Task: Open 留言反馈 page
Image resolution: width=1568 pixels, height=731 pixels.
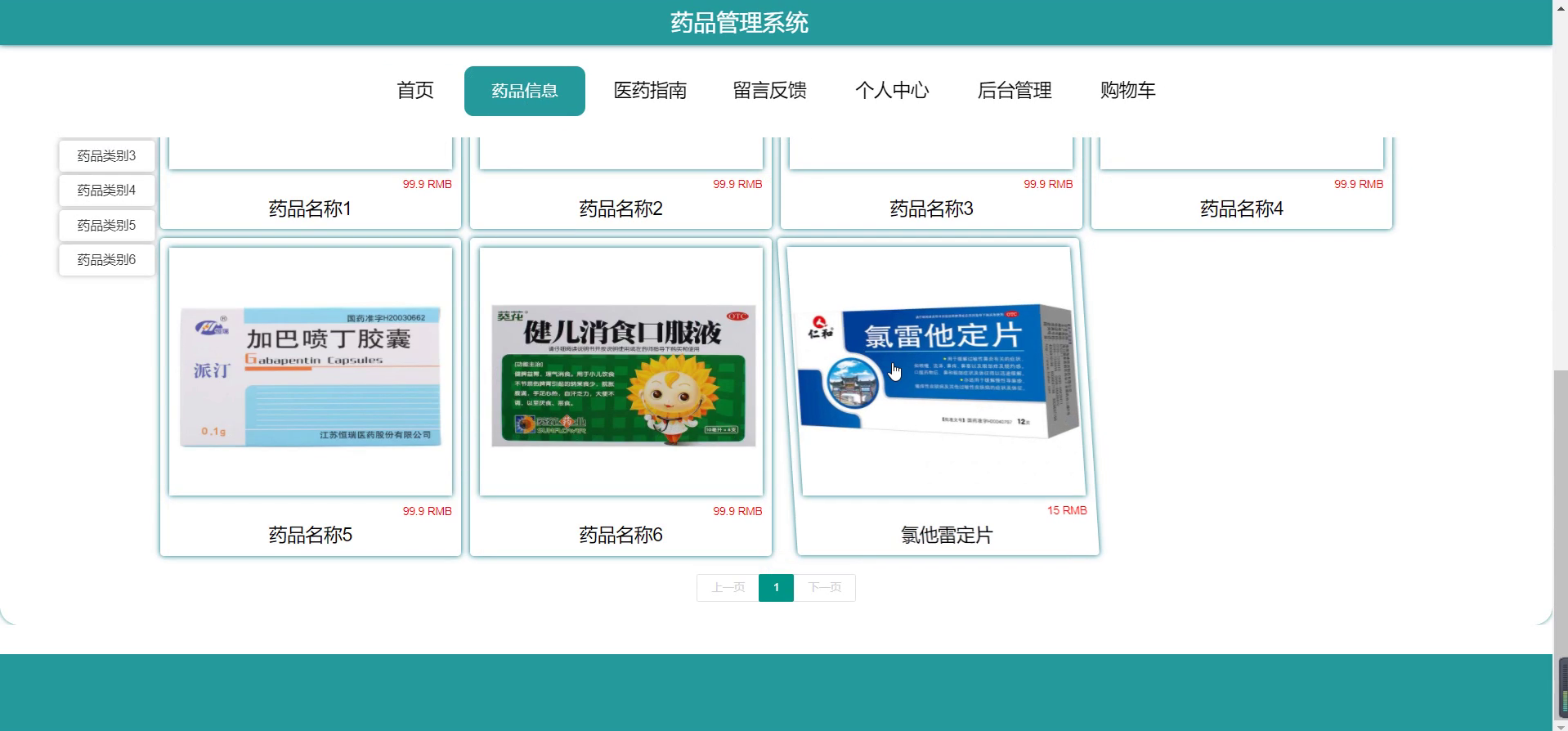Action: 769,91
